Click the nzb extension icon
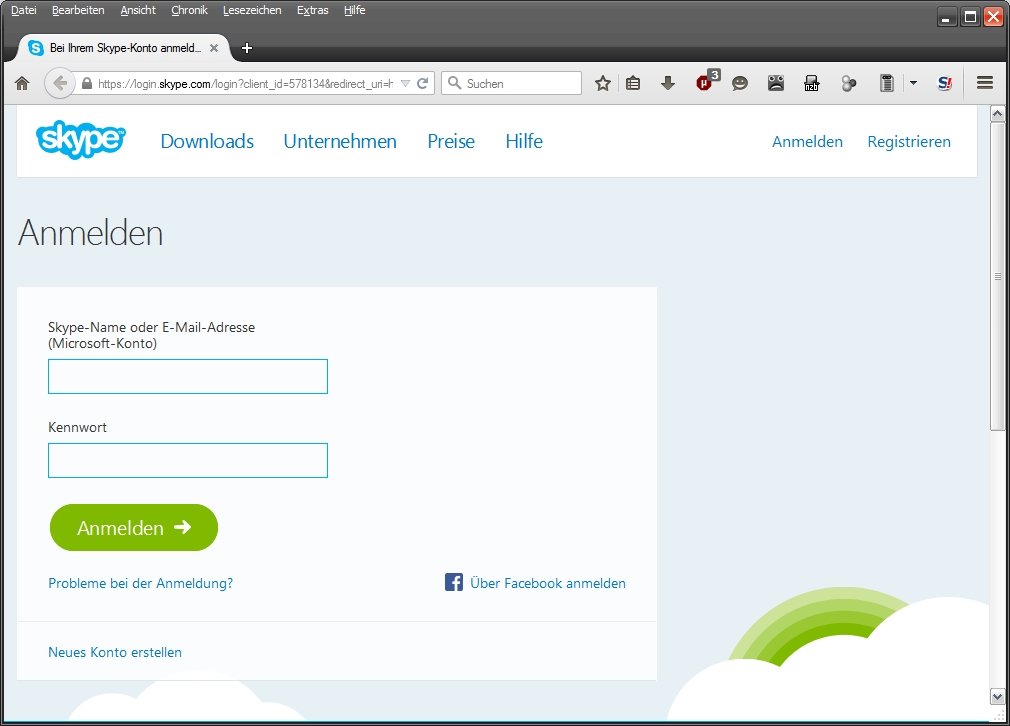1010x726 pixels. click(812, 83)
